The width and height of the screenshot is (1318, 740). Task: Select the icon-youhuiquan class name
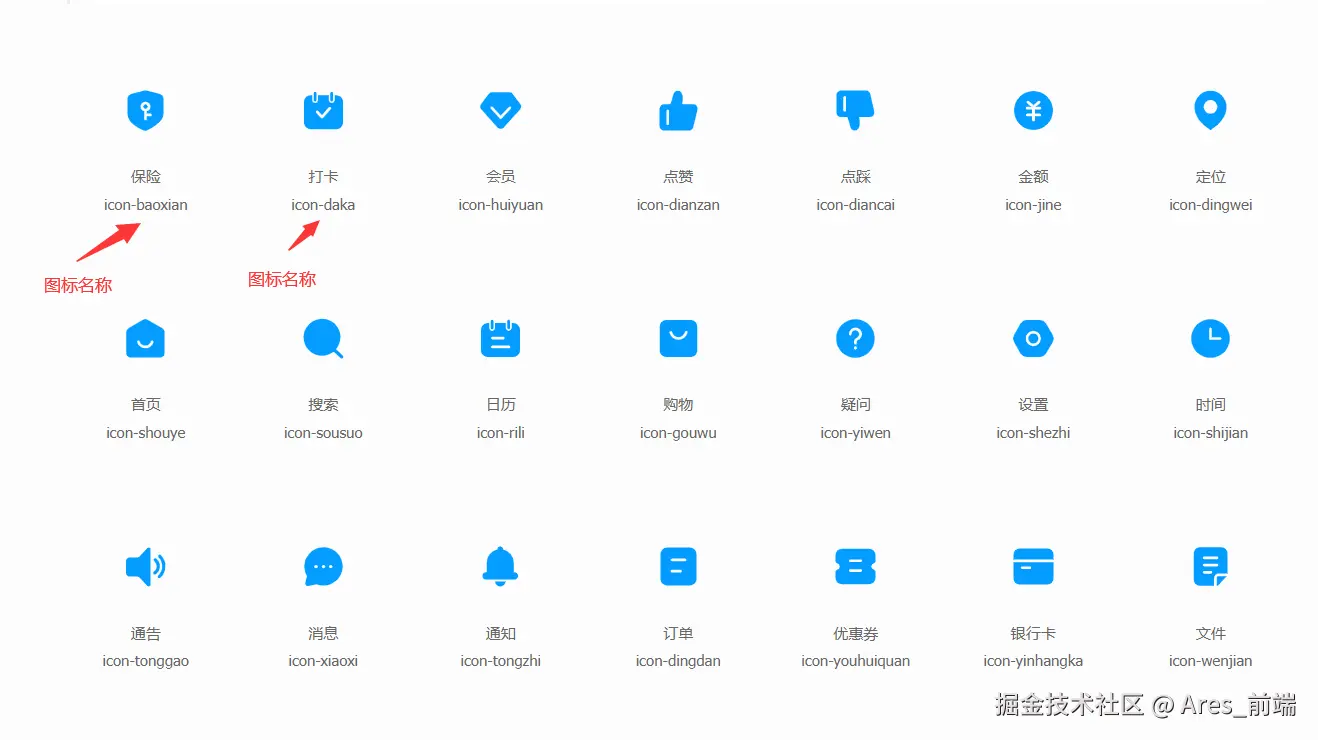coord(855,661)
